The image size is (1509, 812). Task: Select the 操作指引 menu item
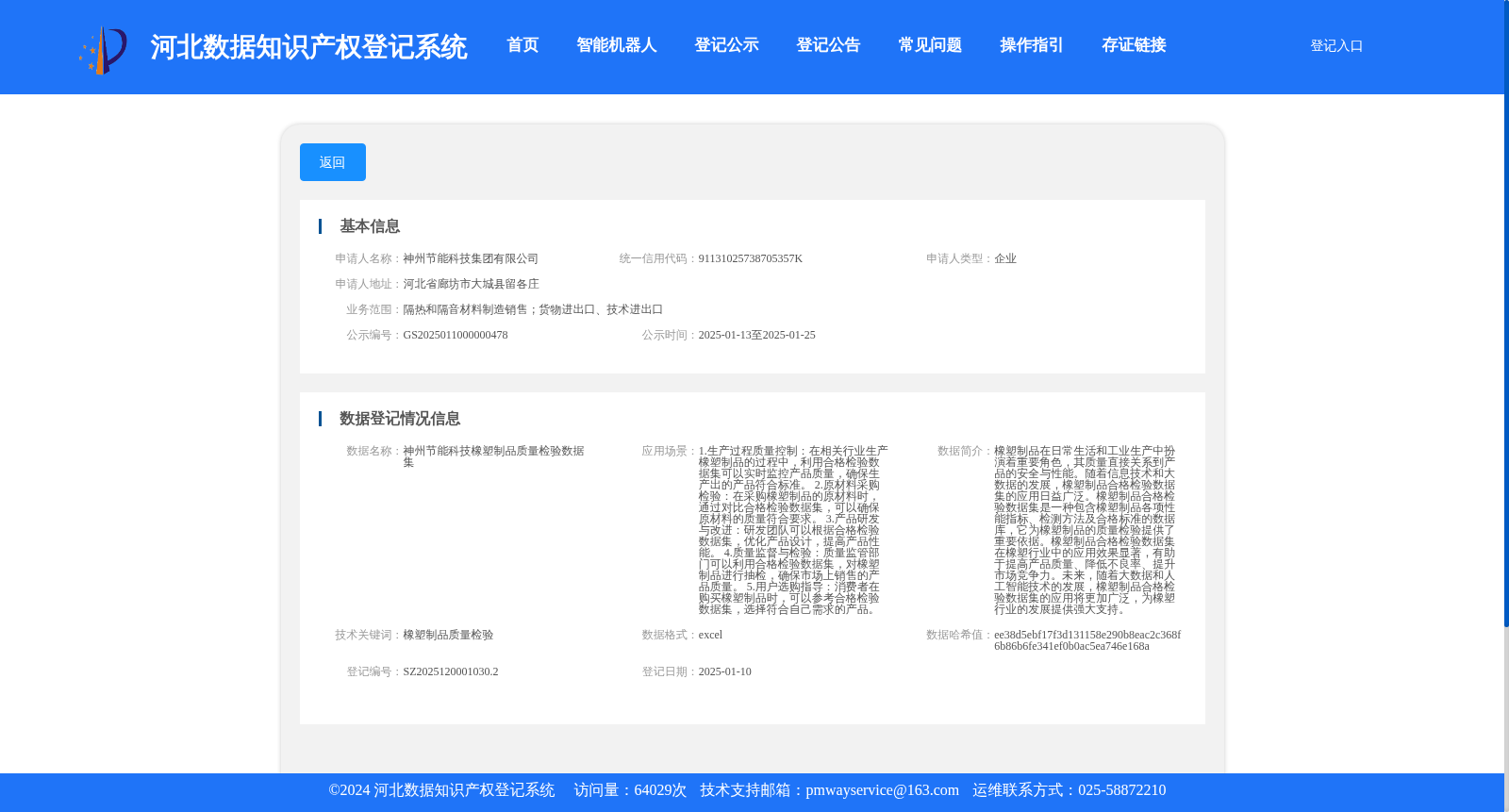1032,45
